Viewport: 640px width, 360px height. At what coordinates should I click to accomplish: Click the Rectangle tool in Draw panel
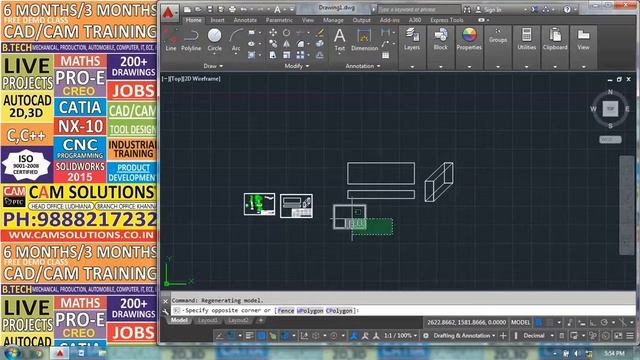pos(251,33)
